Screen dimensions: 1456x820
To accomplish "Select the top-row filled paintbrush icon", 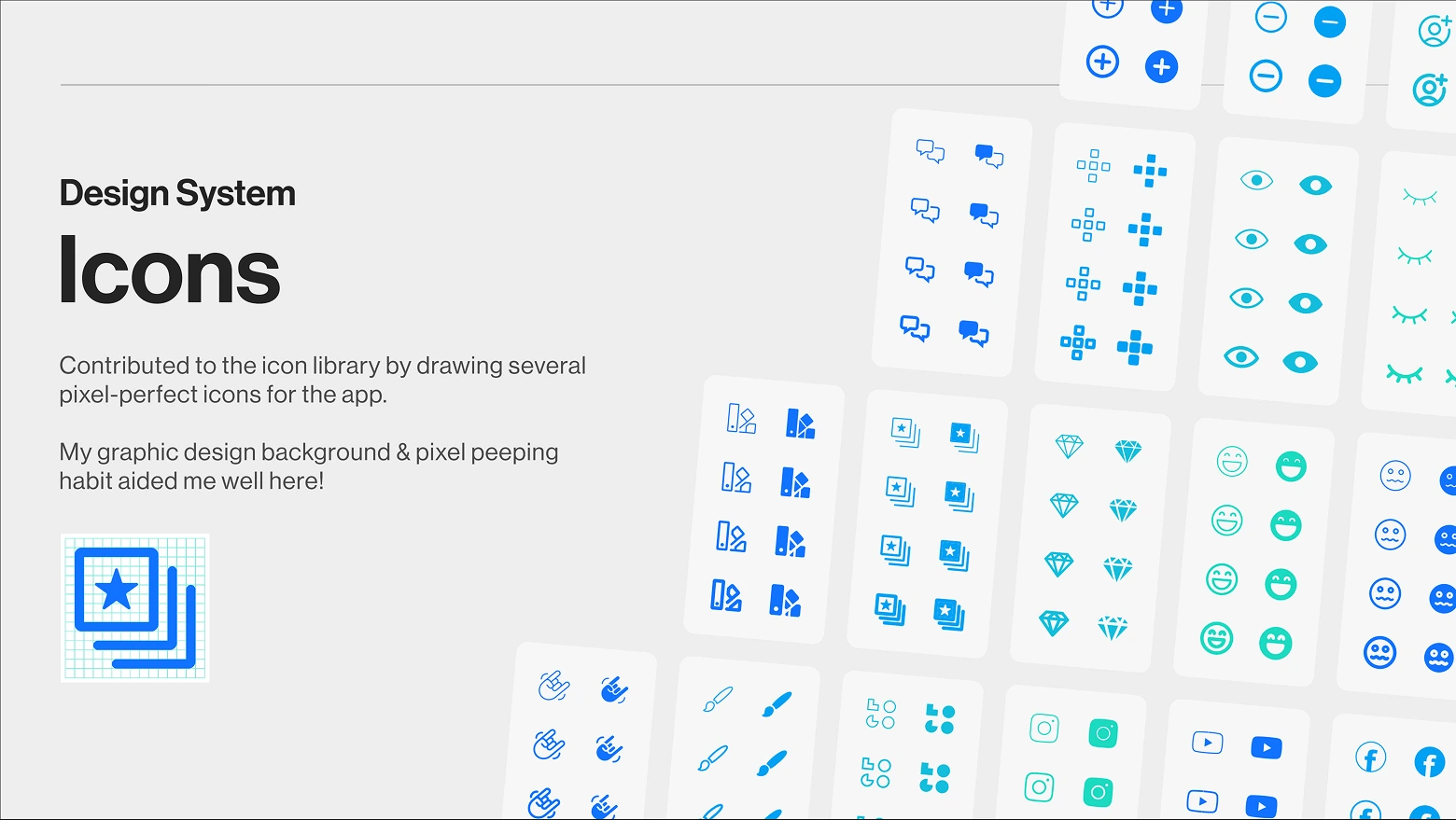I will point(777,704).
